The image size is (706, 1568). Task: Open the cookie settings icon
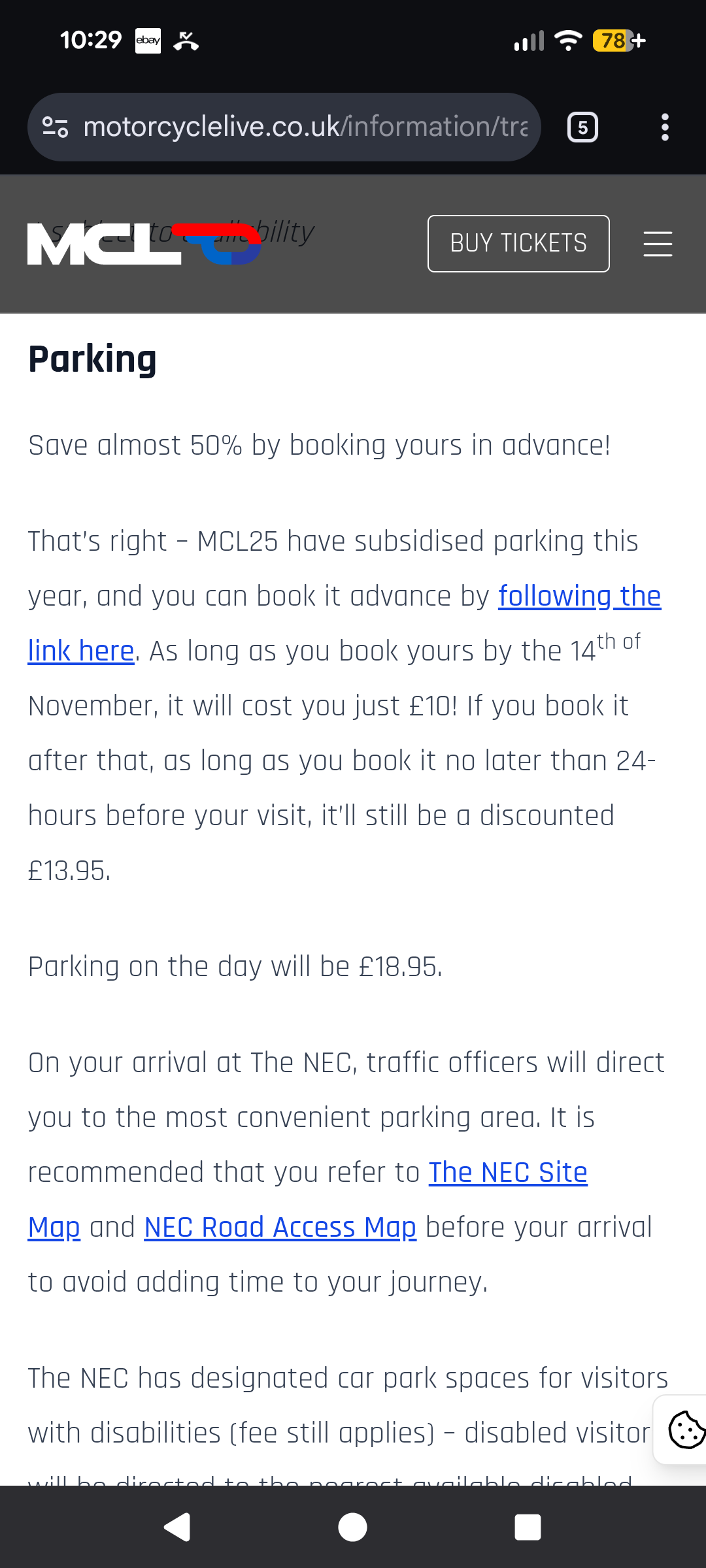click(x=685, y=1429)
